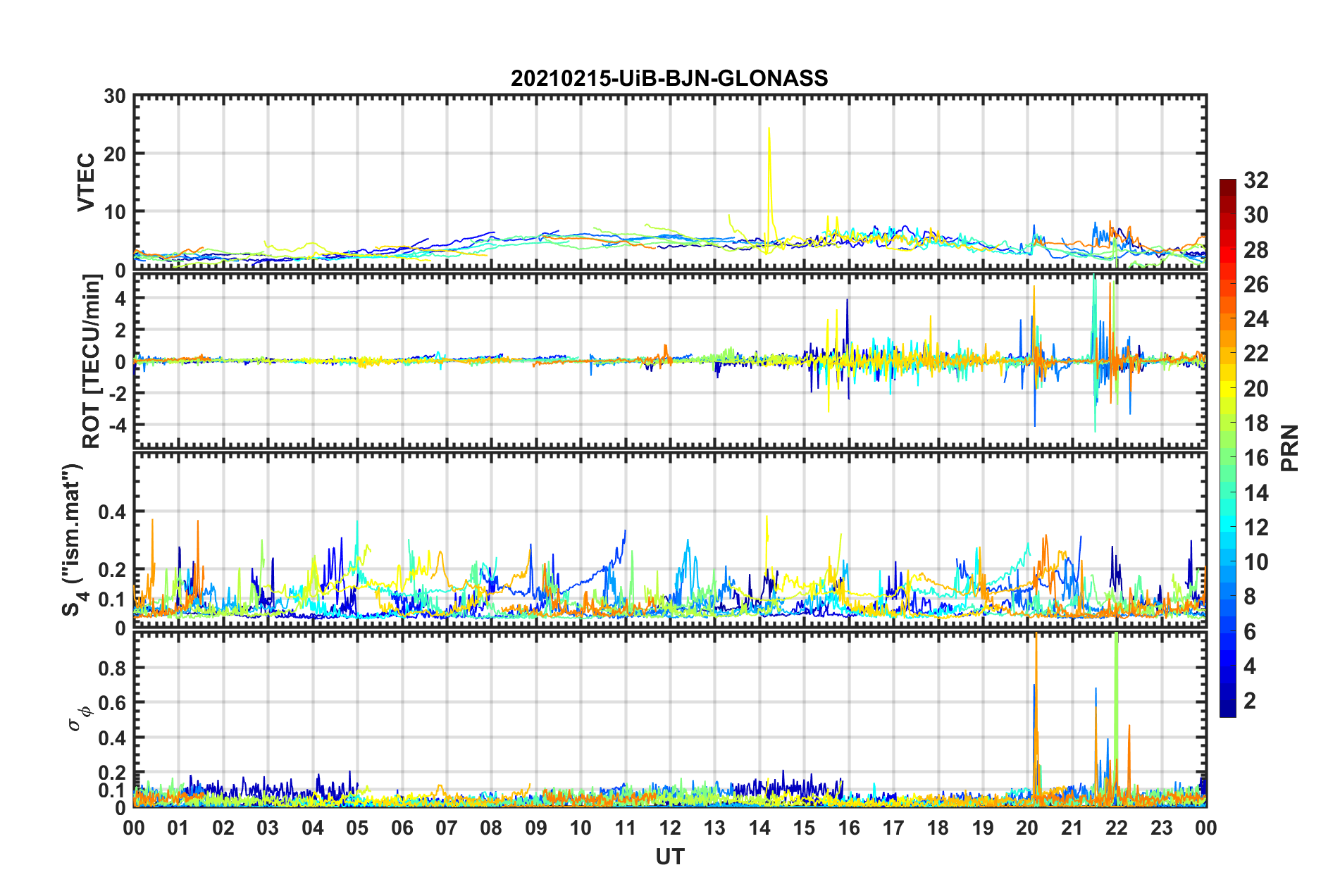Pick the dark blue bottom of the colorbar

point(1227,710)
